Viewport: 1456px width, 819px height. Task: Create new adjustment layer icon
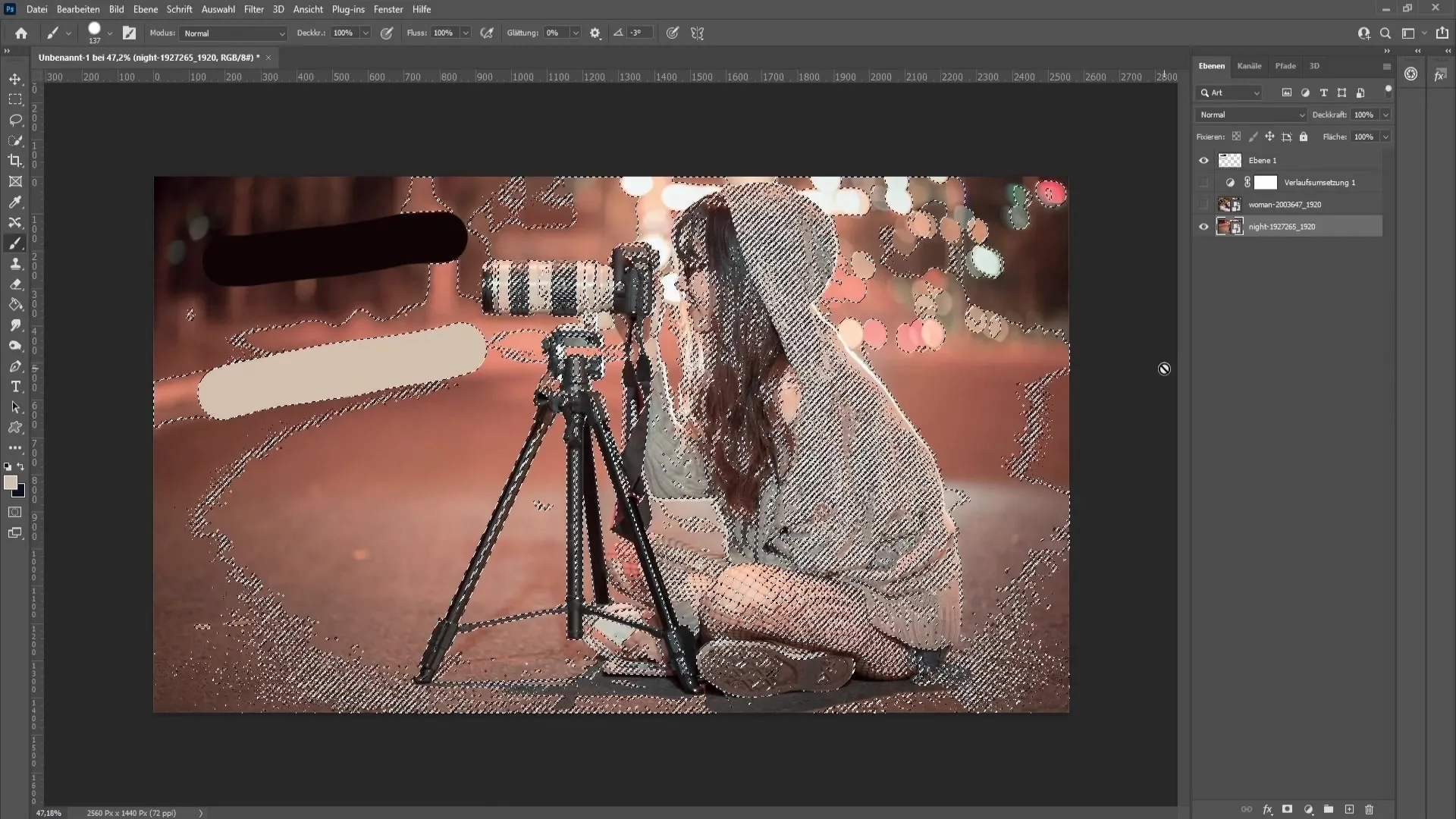[x=1308, y=809]
